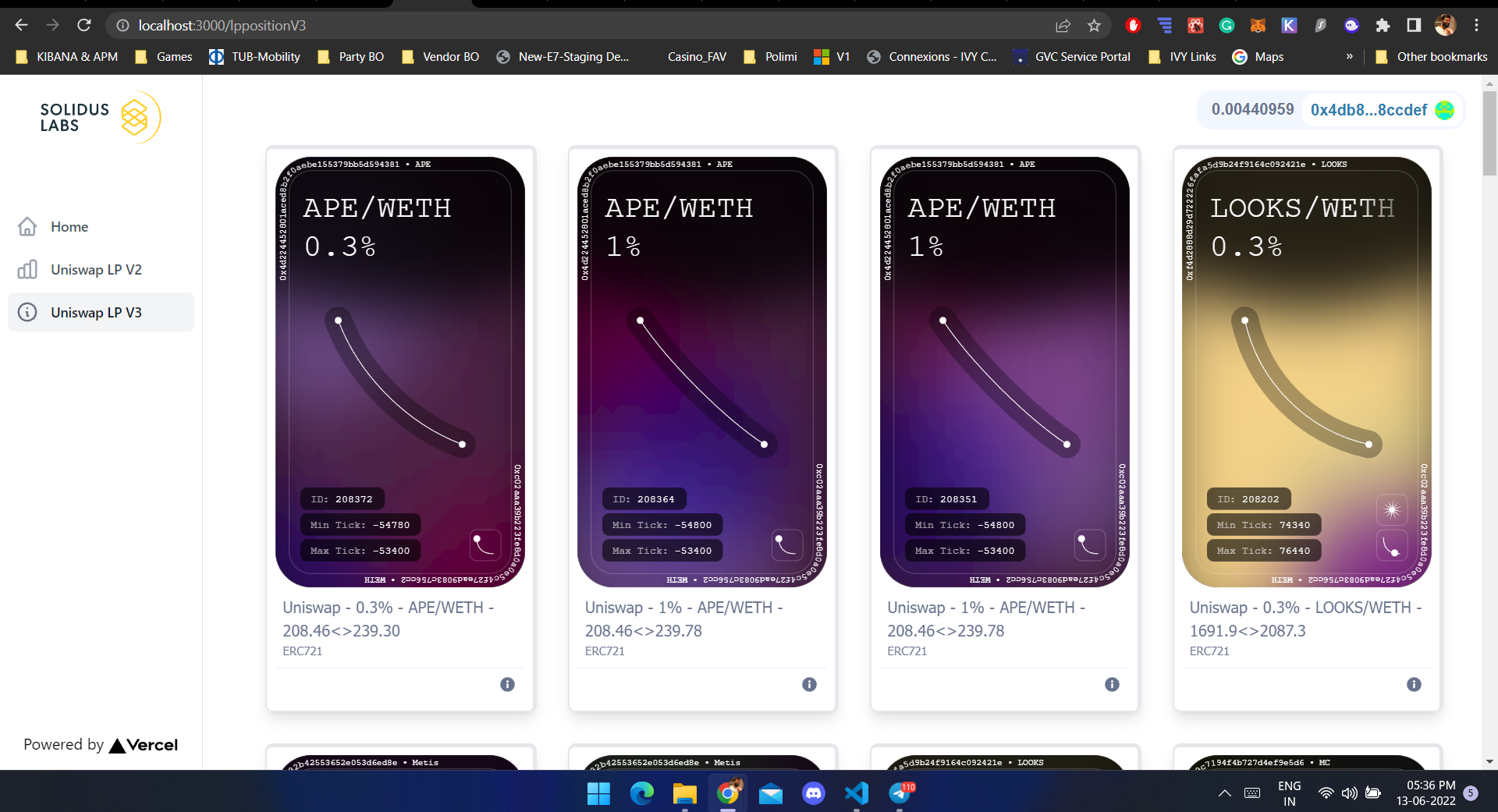This screenshot has height=812, width=1498.
Task: Expand the hidden bookmarks chevron
Action: [x=1349, y=56]
